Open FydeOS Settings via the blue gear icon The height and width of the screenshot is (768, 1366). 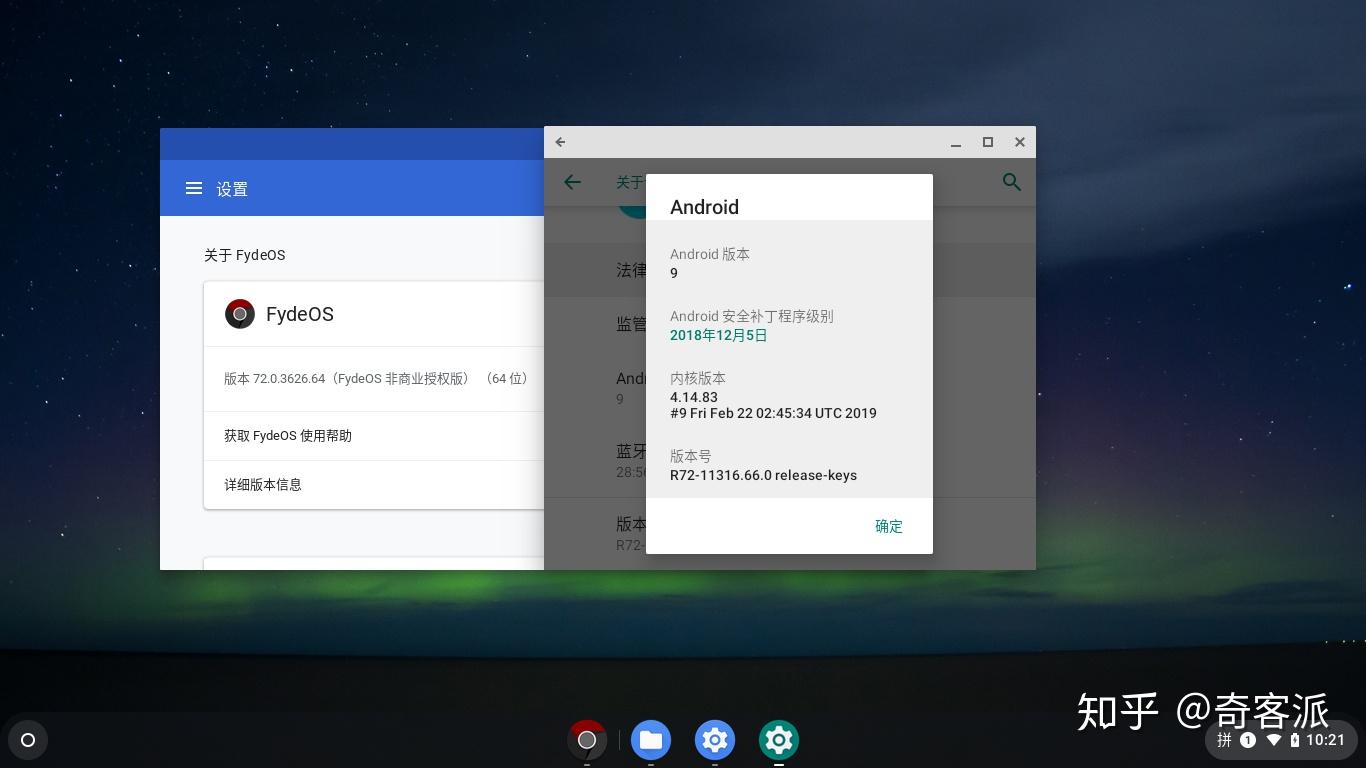(714, 740)
